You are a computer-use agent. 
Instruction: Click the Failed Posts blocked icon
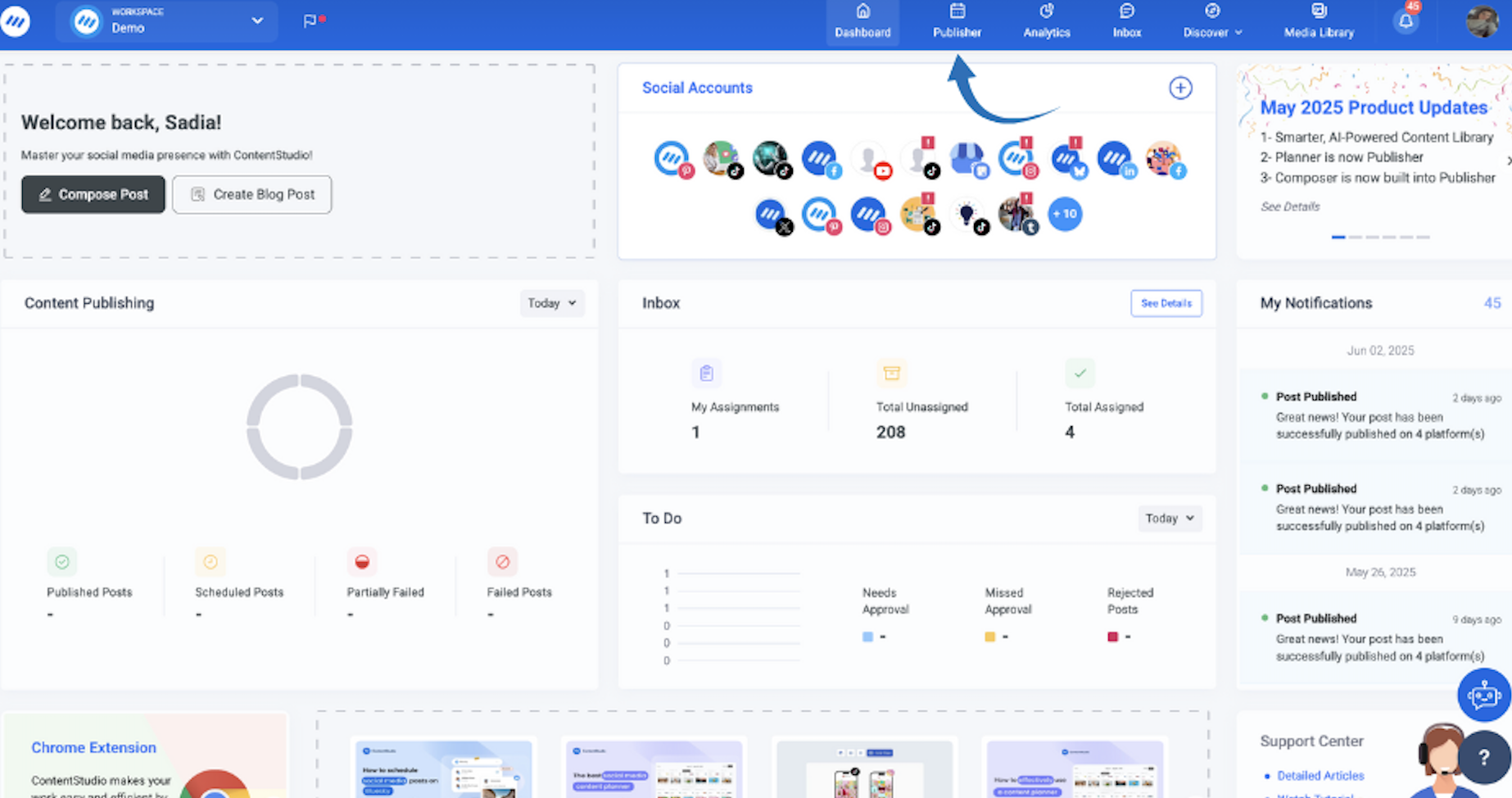[x=502, y=562]
